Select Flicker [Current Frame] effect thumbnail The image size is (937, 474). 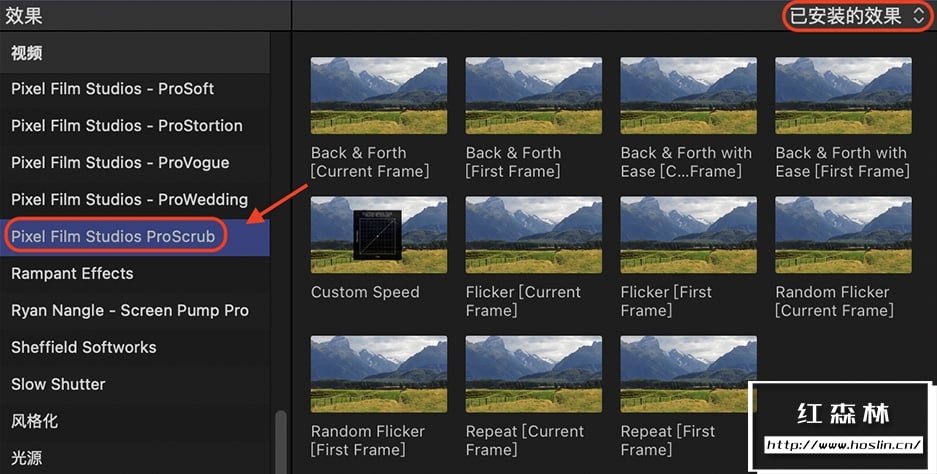[534, 235]
